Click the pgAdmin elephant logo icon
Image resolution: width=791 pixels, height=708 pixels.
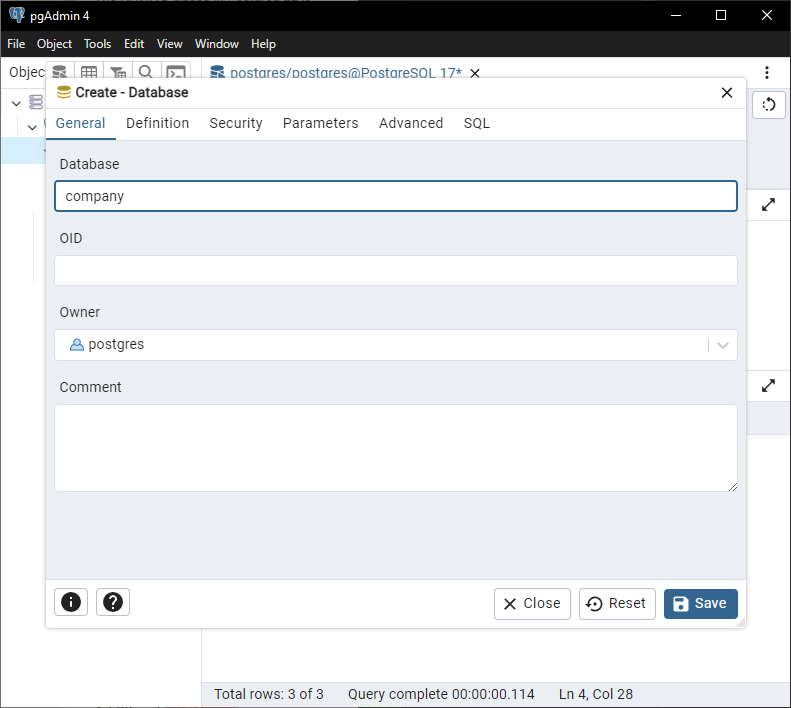point(17,15)
